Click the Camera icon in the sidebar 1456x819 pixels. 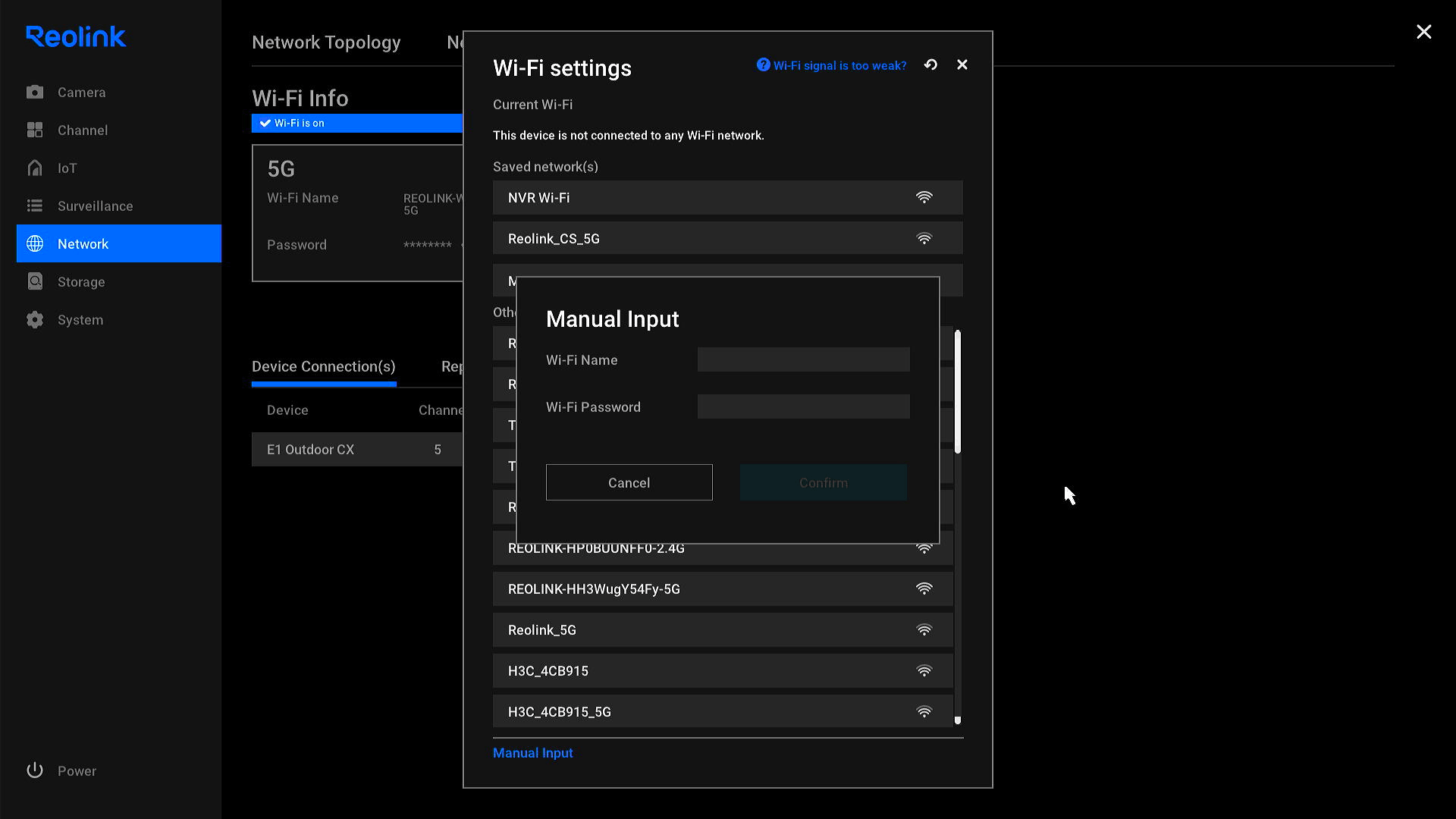pos(35,93)
